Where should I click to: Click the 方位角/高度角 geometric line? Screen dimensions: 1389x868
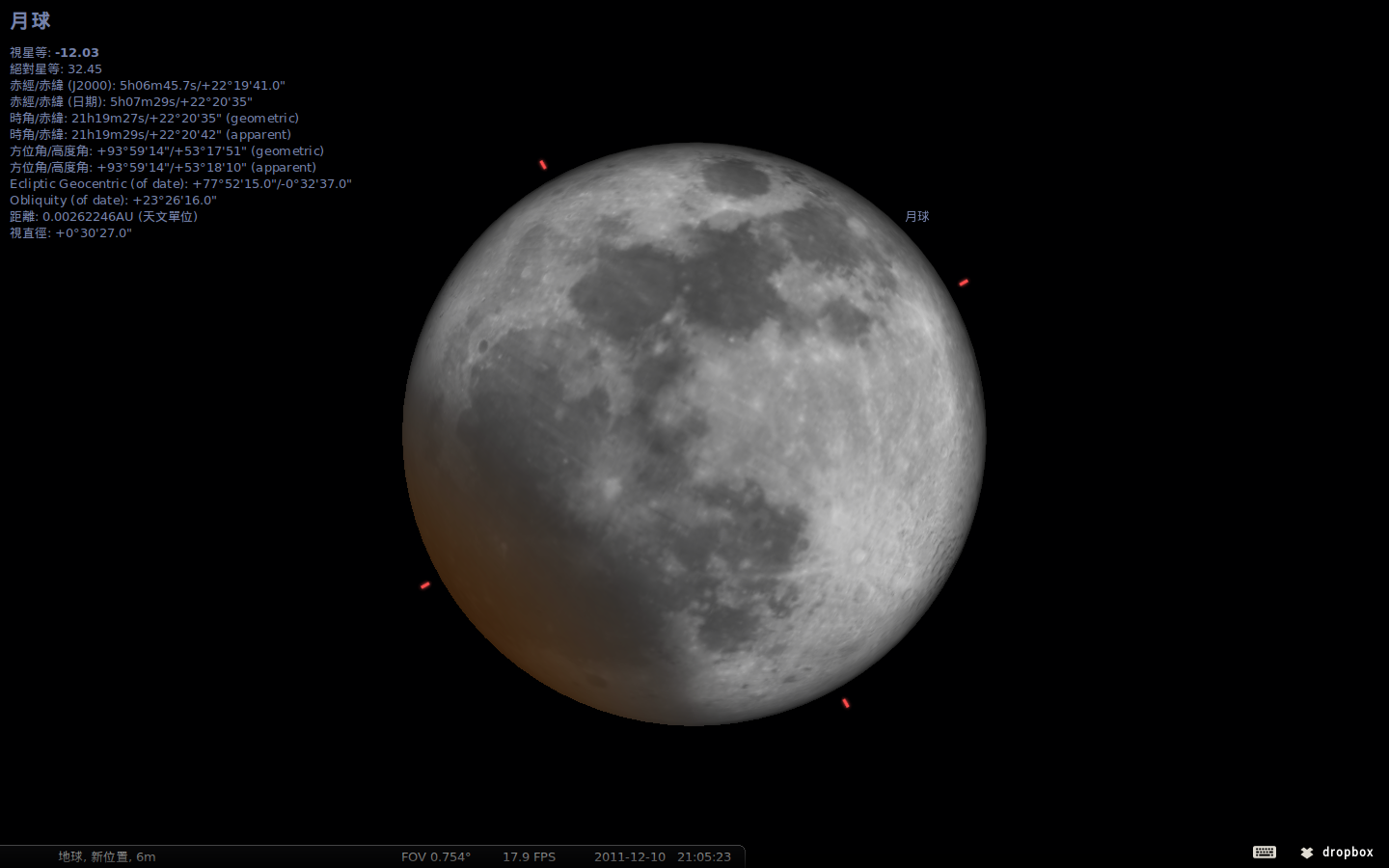pos(167,151)
